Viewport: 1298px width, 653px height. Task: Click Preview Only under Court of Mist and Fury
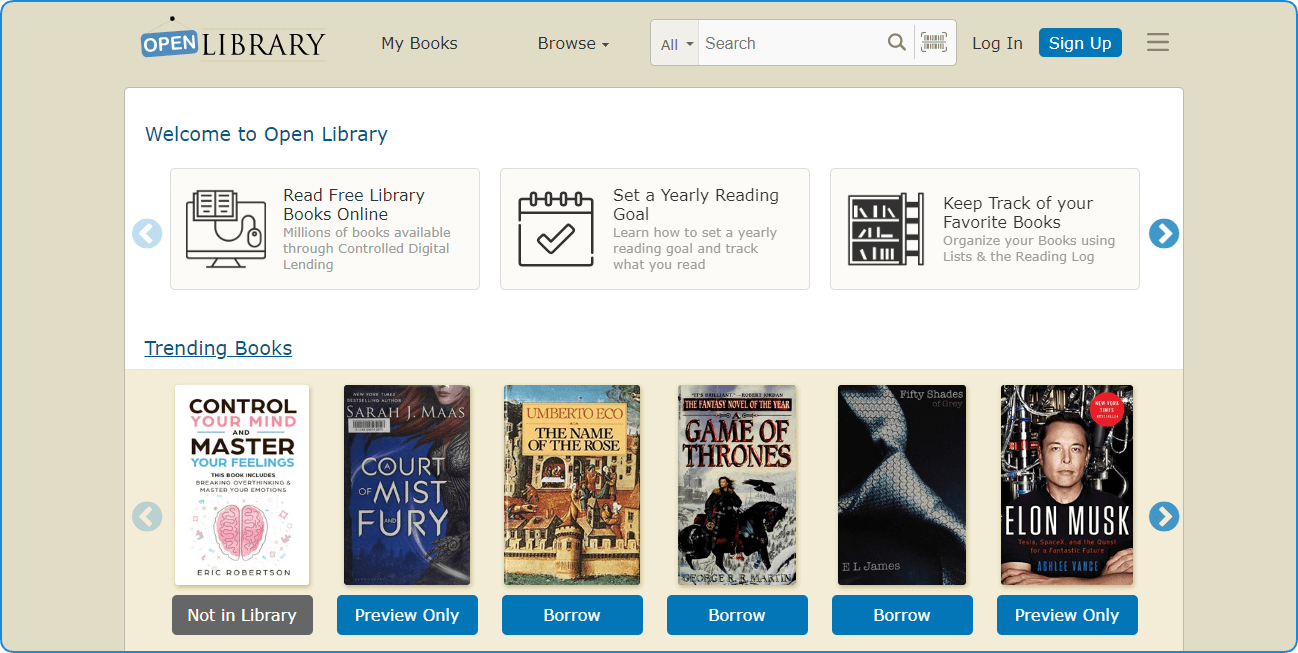click(407, 615)
